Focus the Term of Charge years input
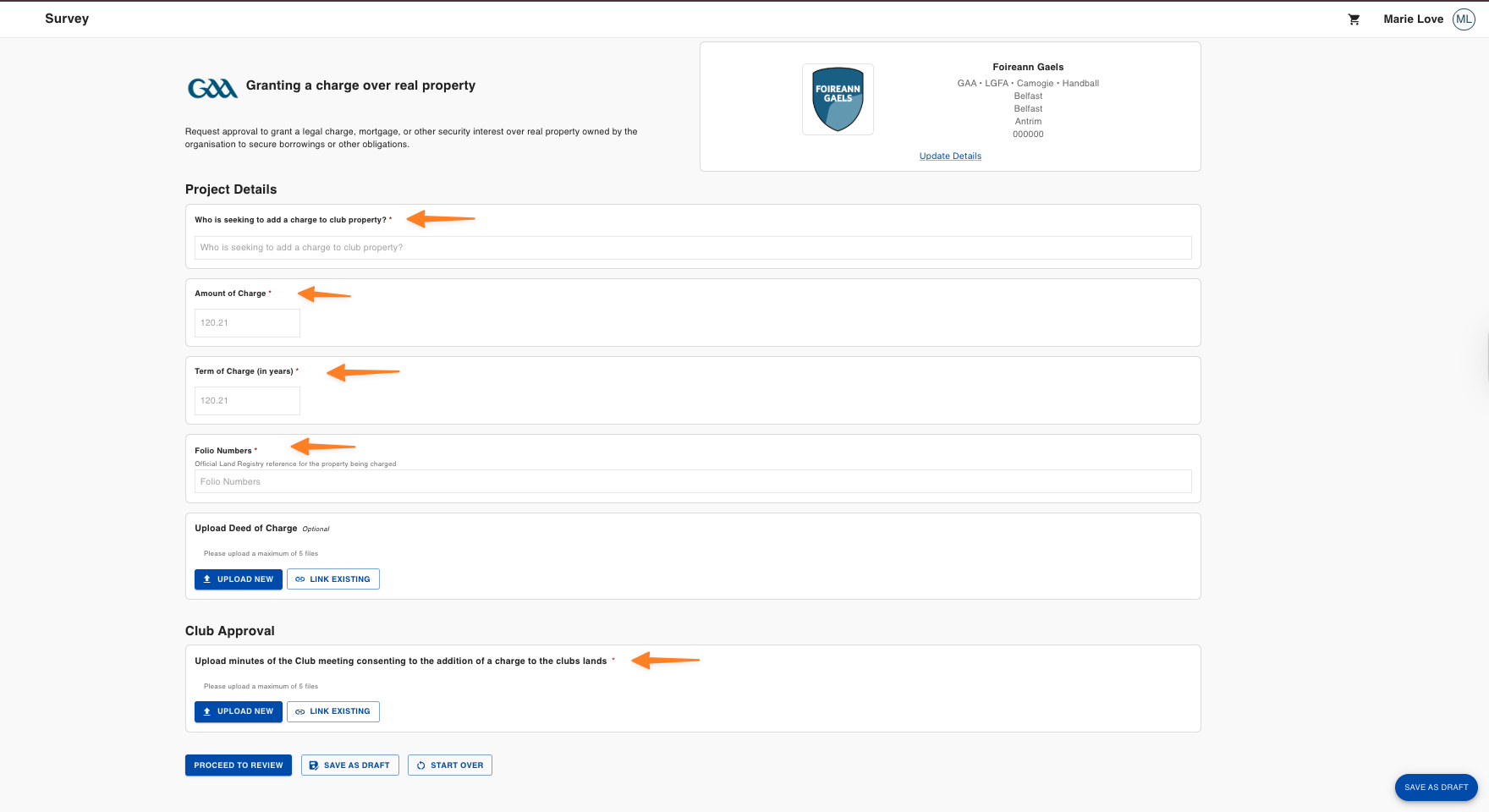The image size is (1489, 812). point(247,401)
